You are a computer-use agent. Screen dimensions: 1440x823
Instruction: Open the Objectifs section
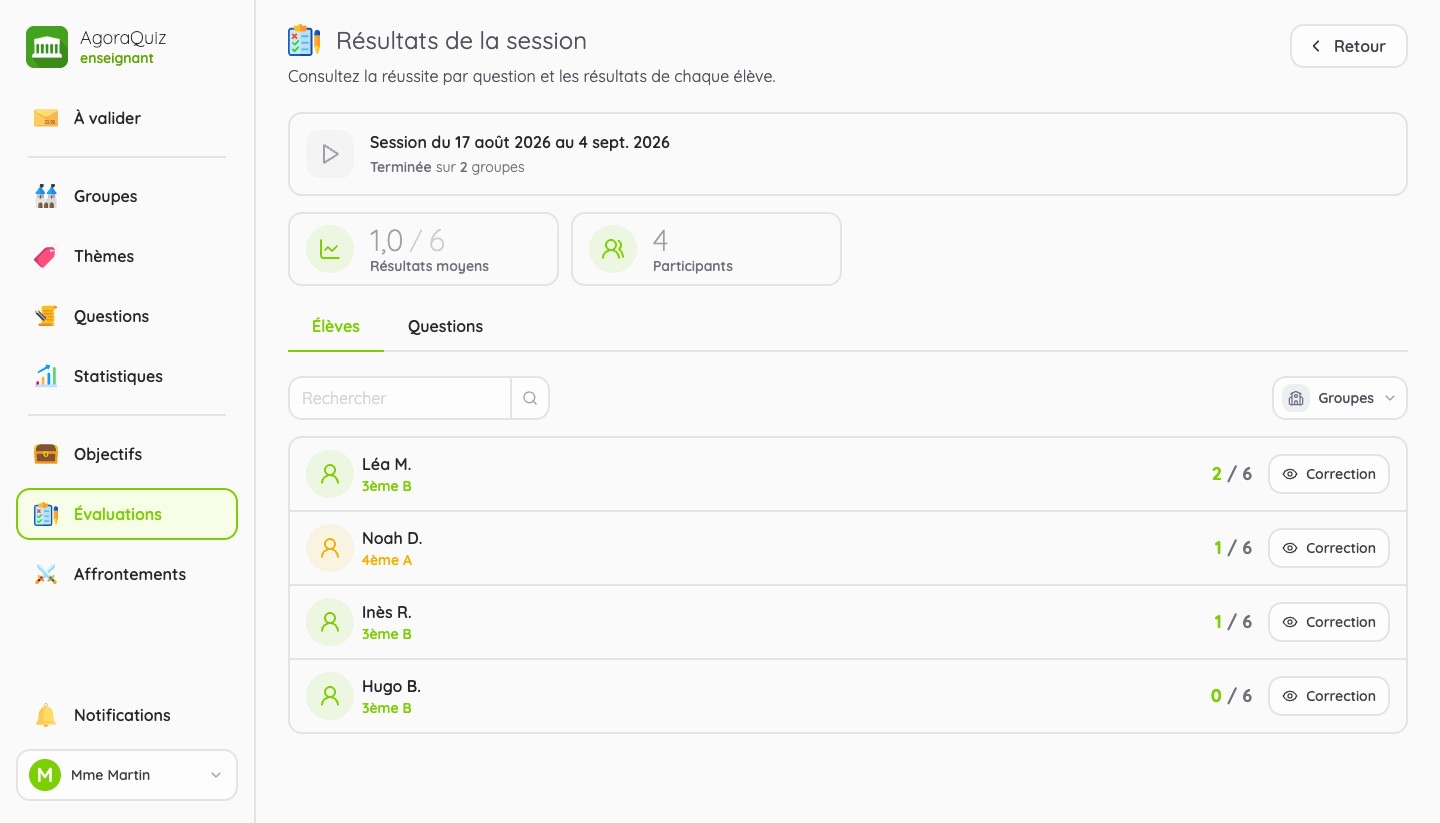point(127,454)
